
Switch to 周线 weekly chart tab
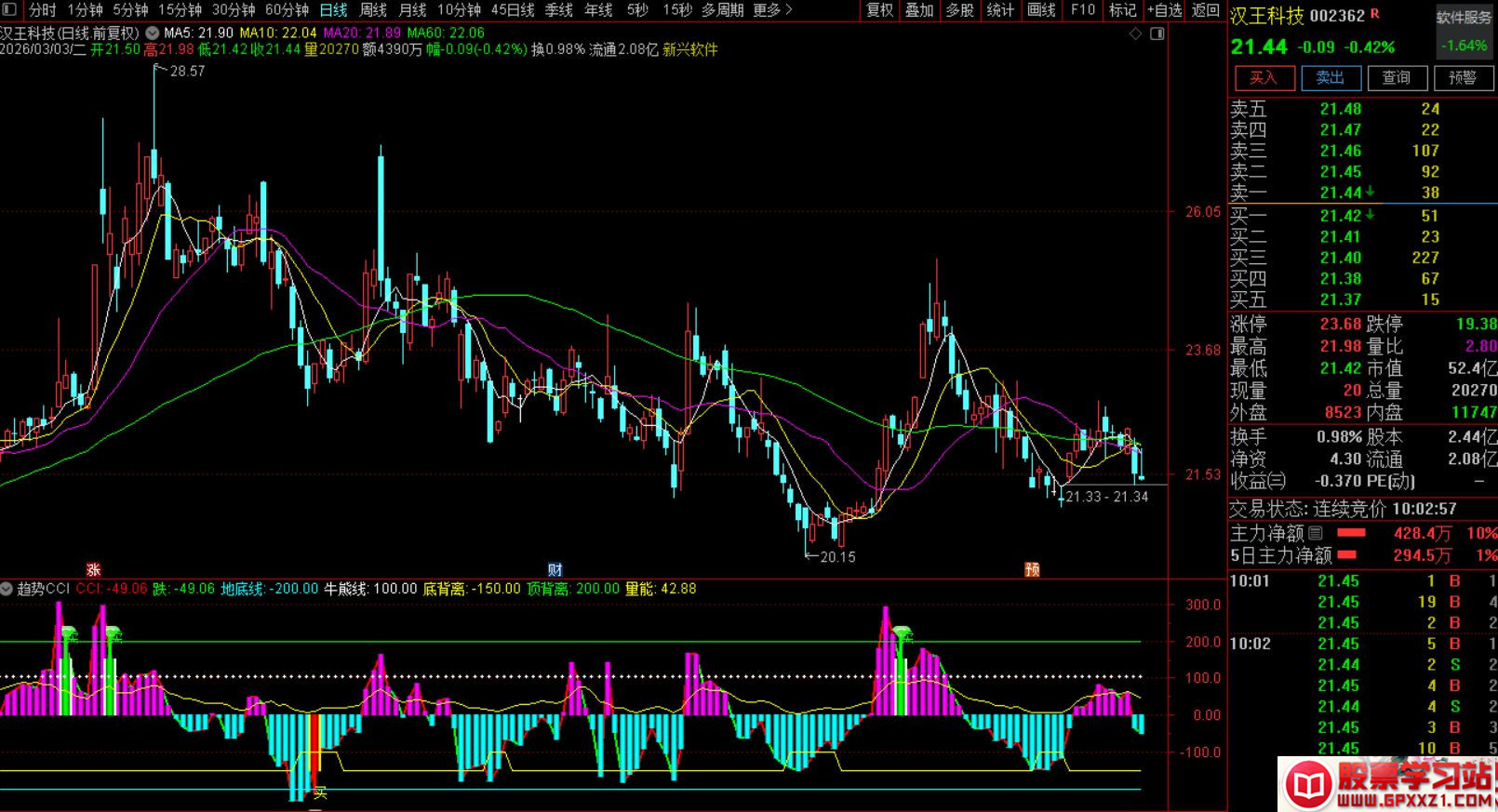(x=372, y=10)
